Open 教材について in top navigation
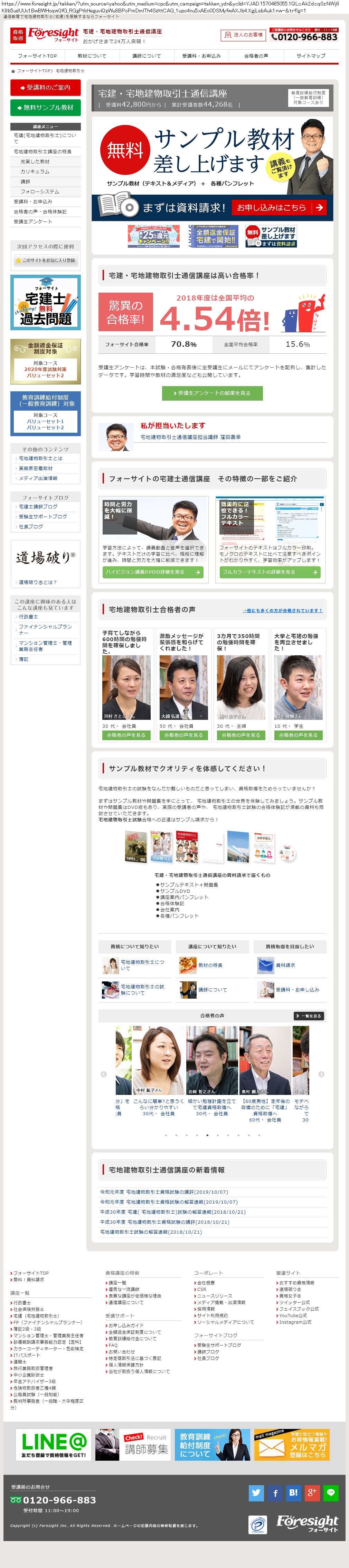Viewport: 349px width, 1568px height. tap(92, 56)
